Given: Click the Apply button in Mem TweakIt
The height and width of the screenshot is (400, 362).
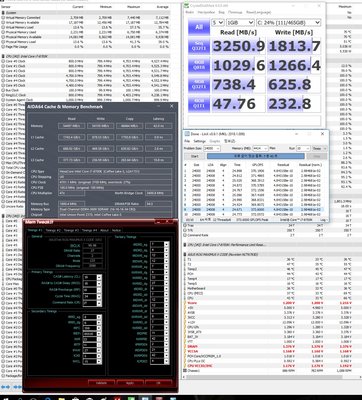Looking at the screenshot, I should coord(130,383).
